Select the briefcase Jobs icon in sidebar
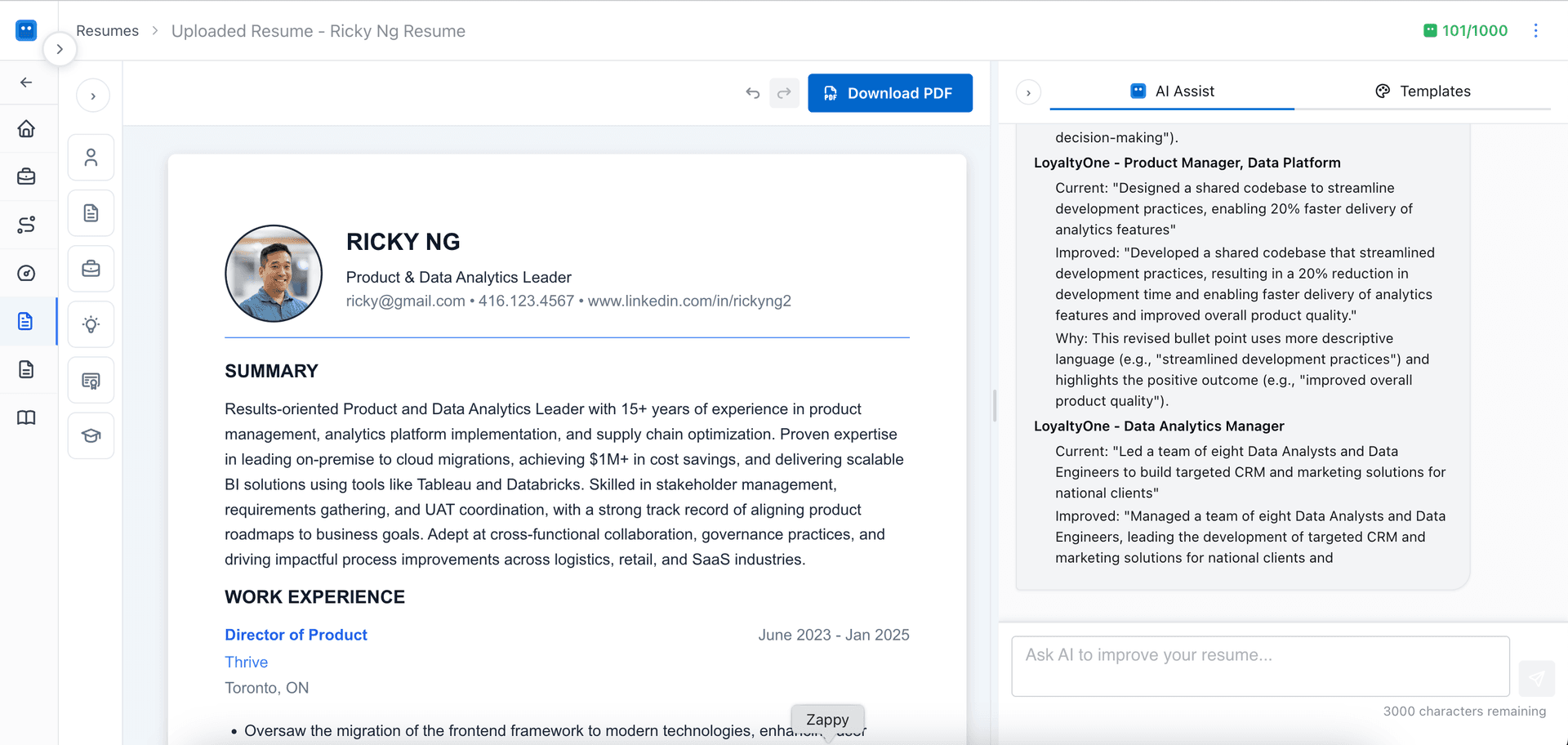The image size is (1568, 745). coord(27,176)
